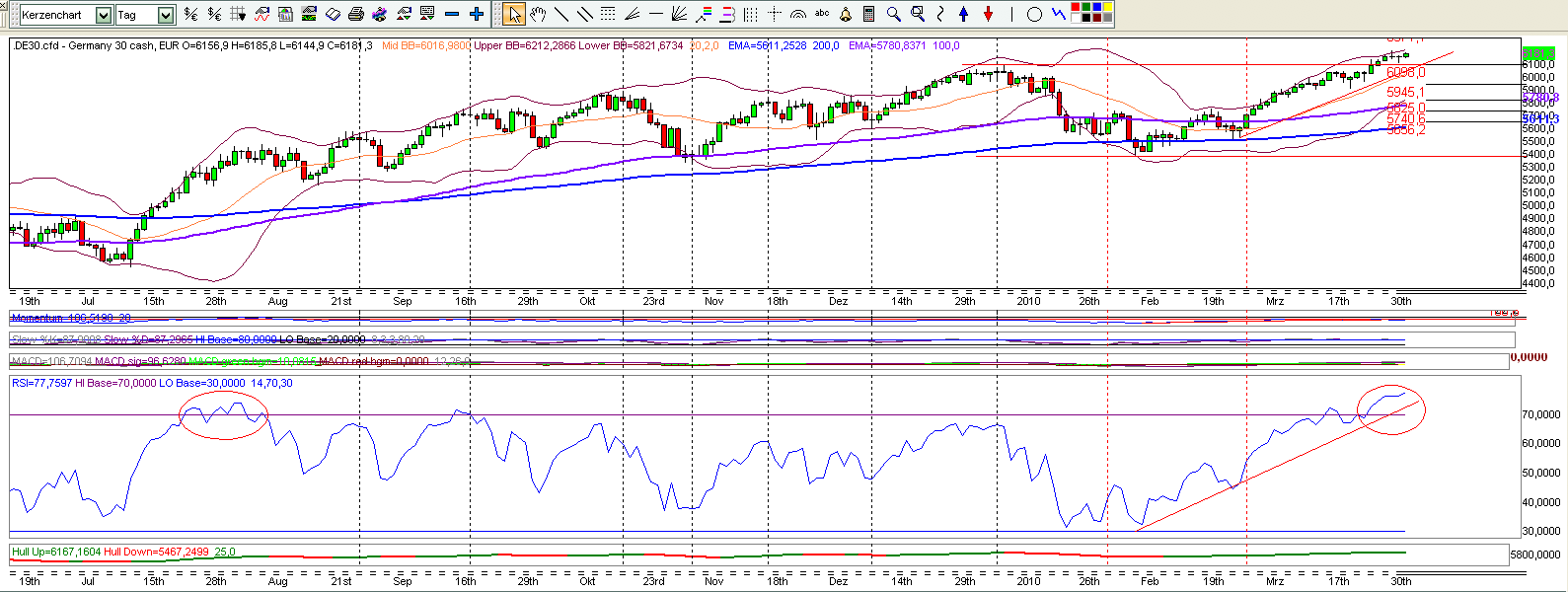Image resolution: width=1568 pixels, height=592 pixels.
Task: Click the 70,0000 RSI scale label
Action: pos(1541,415)
